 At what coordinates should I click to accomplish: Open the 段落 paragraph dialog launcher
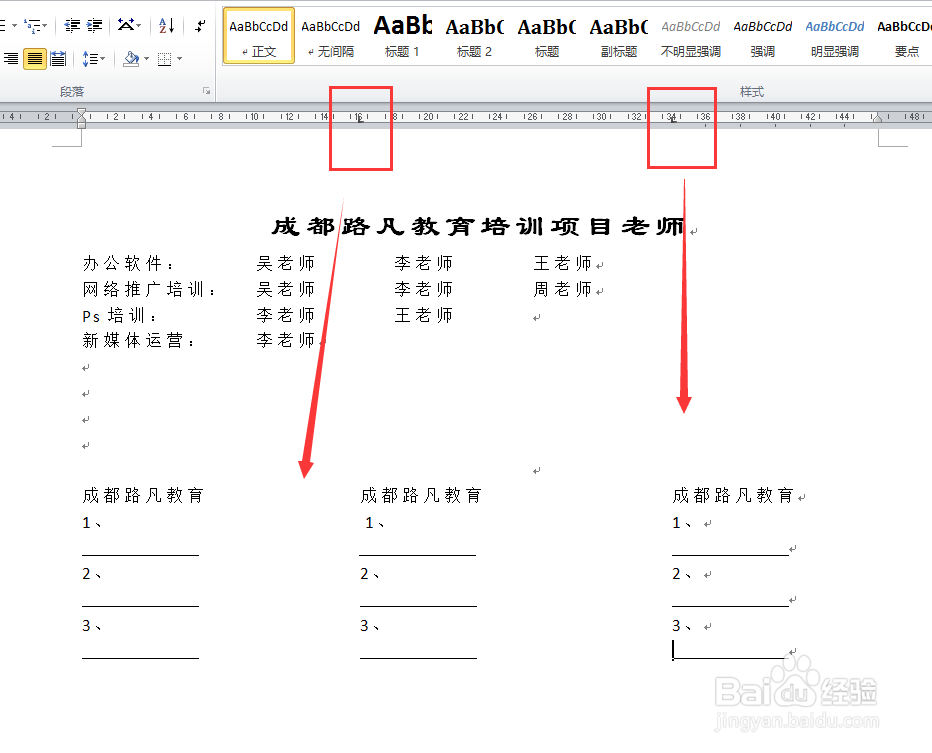tap(206, 91)
